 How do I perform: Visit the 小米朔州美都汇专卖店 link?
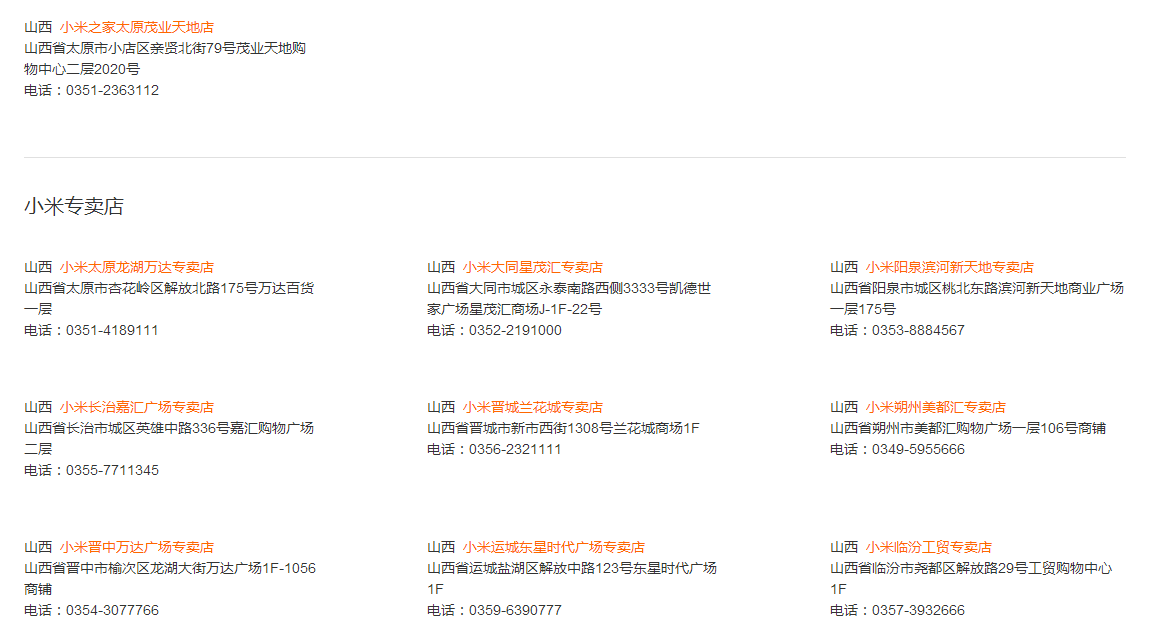coord(935,407)
